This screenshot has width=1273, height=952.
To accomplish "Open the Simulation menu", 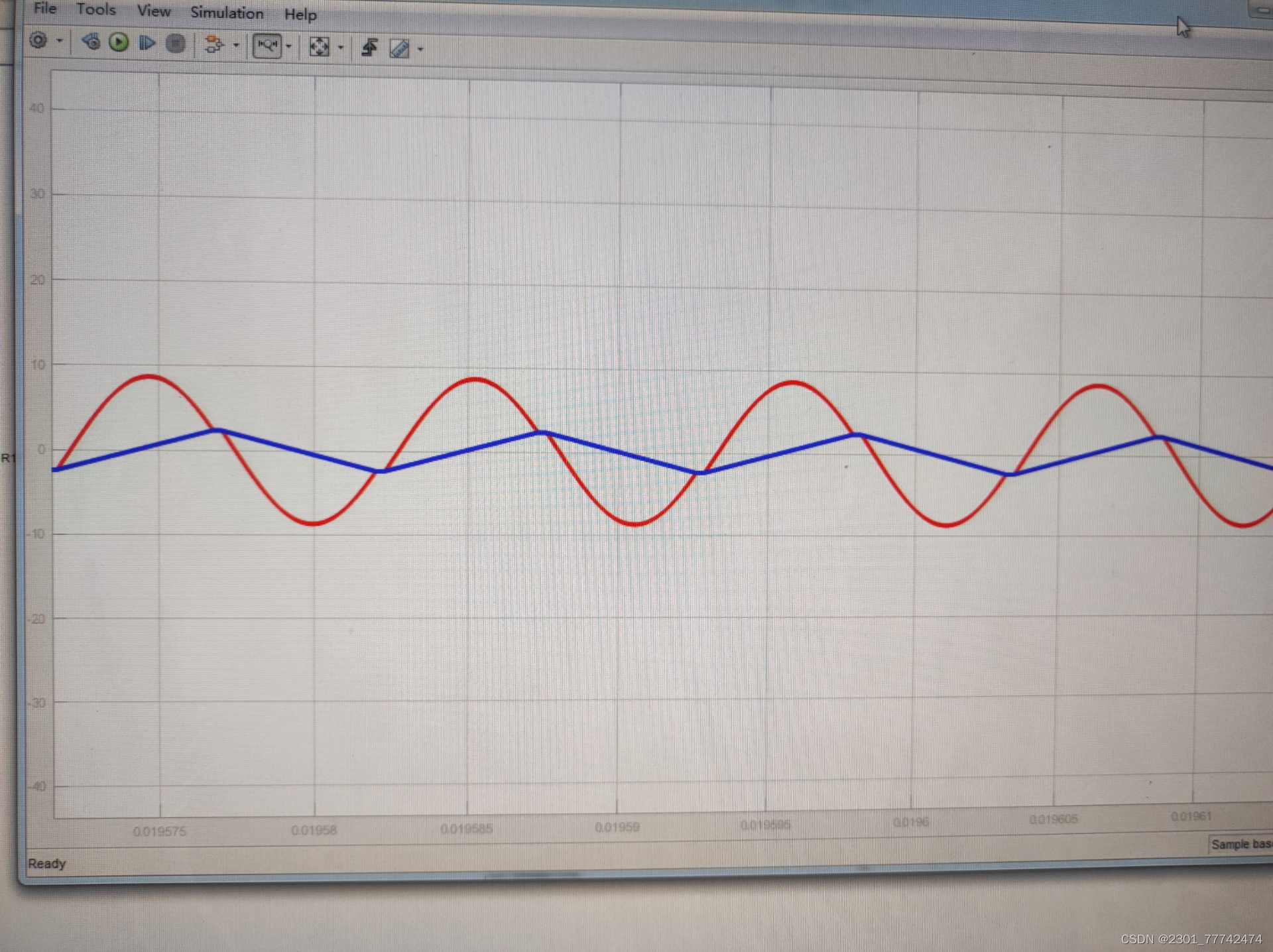I will [227, 13].
